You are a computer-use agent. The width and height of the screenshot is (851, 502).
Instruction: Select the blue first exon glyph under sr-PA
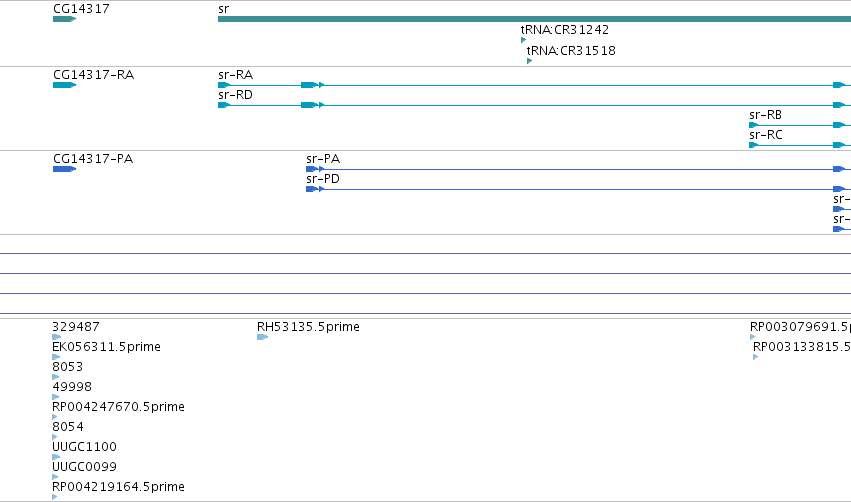[x=312, y=169]
